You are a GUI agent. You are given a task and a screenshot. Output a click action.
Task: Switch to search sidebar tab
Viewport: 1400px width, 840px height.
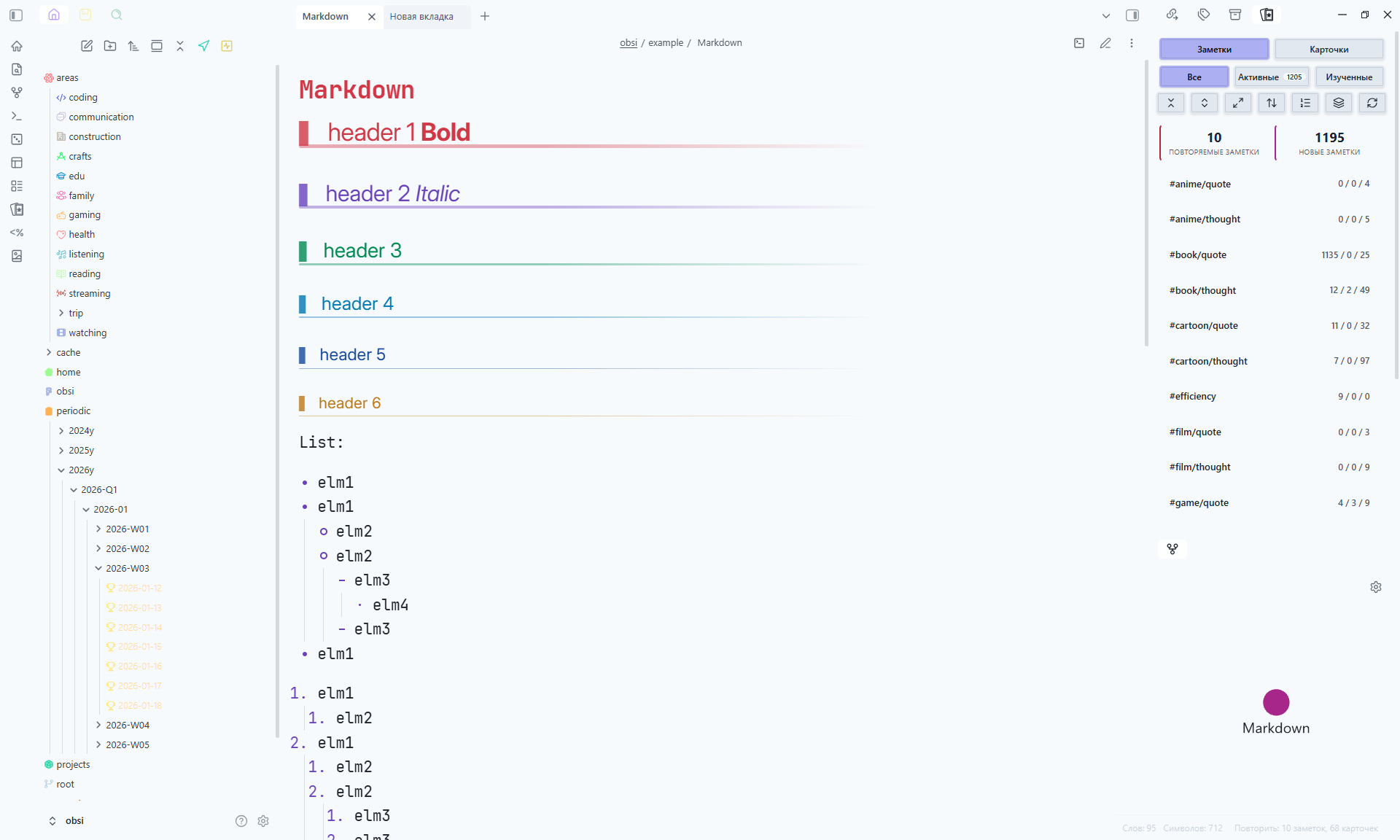pos(117,15)
